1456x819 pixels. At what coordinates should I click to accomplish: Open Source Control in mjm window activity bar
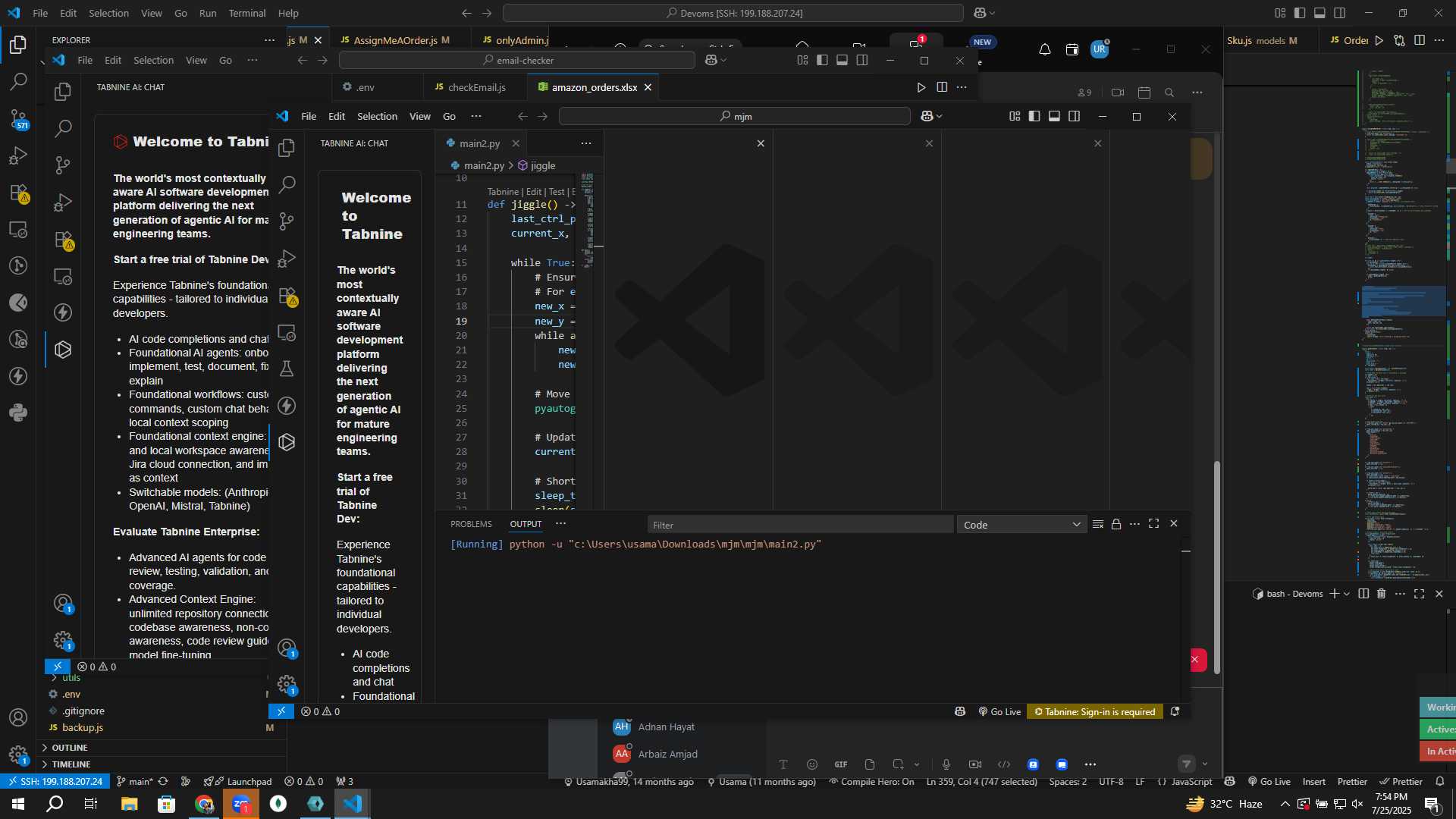[x=287, y=221]
